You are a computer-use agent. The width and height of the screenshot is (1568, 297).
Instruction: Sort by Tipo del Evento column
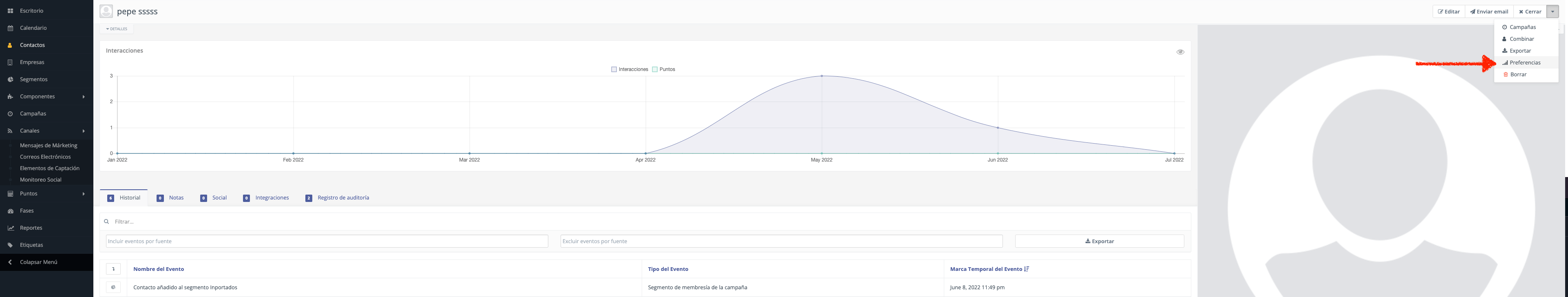668,269
